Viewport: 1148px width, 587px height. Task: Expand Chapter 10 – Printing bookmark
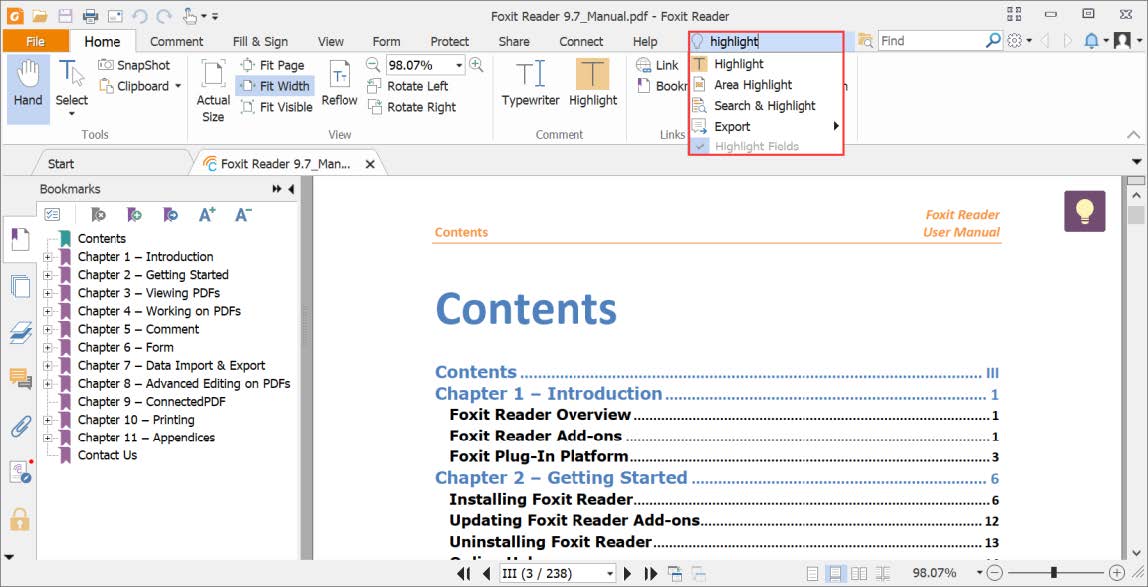pos(47,420)
